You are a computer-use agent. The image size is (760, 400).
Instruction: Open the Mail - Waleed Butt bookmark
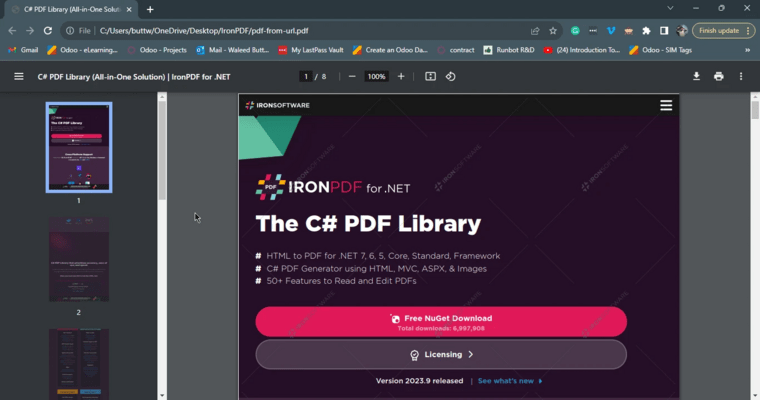coord(232,50)
